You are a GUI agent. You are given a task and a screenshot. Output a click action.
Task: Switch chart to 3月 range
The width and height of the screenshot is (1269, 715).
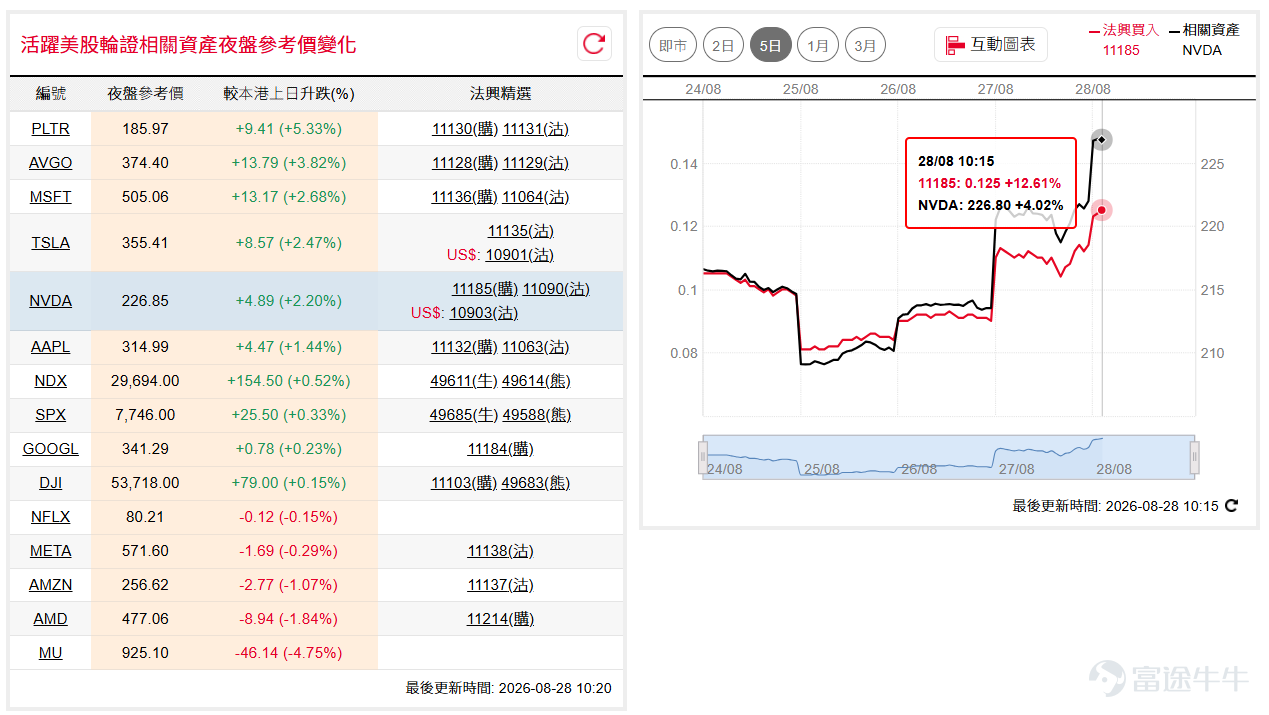866,45
